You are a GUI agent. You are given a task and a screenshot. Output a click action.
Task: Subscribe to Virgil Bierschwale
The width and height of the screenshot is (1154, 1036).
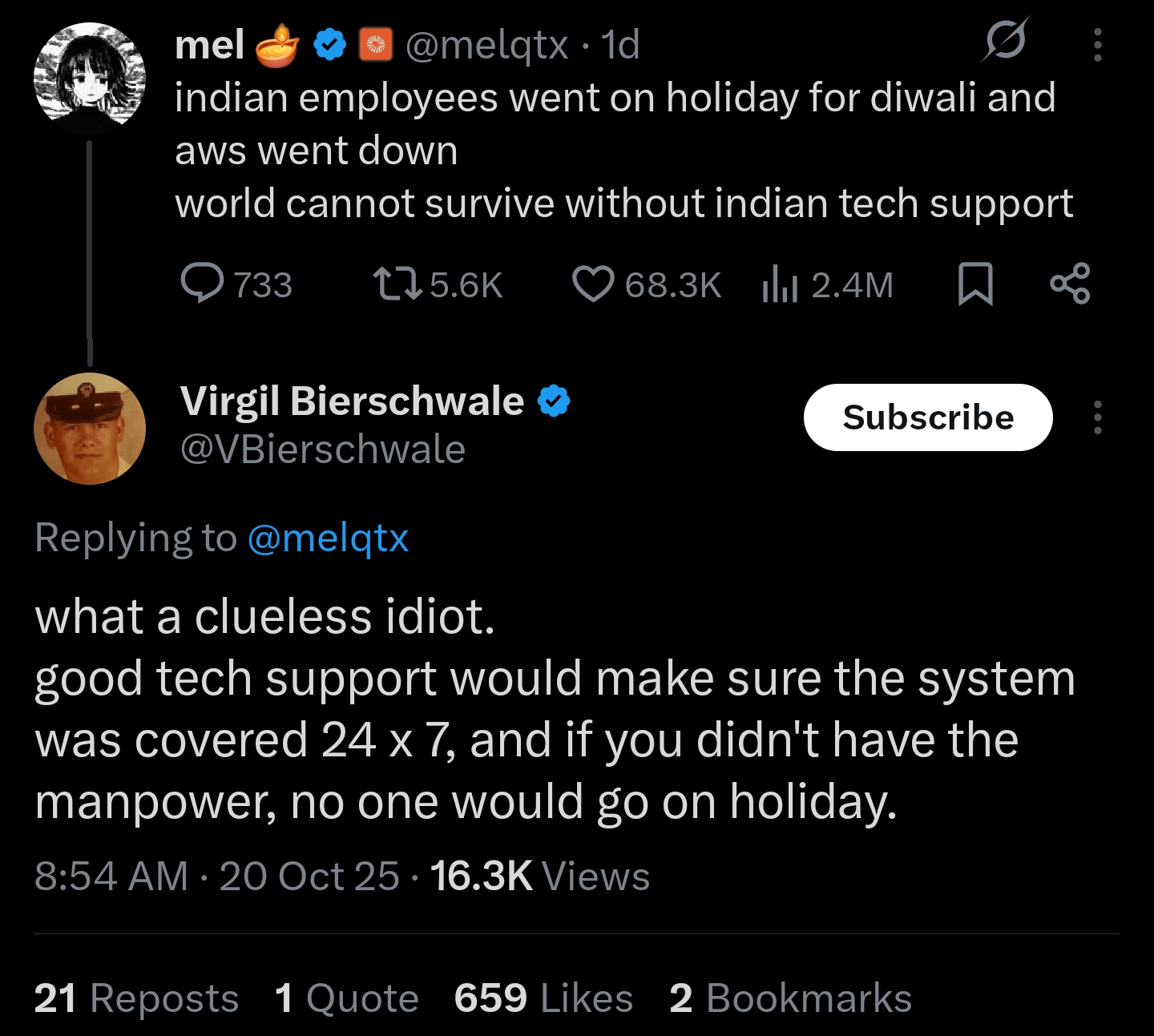pos(928,417)
